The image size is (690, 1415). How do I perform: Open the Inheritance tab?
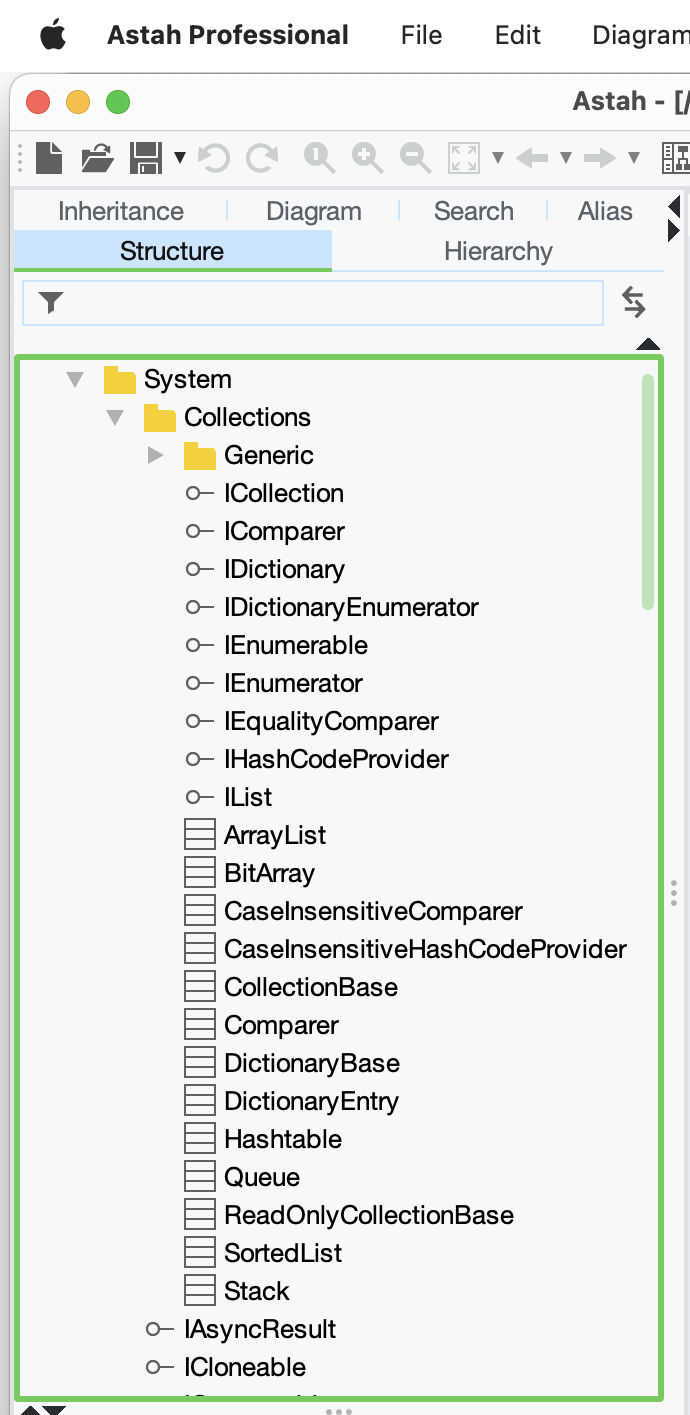pos(121,211)
